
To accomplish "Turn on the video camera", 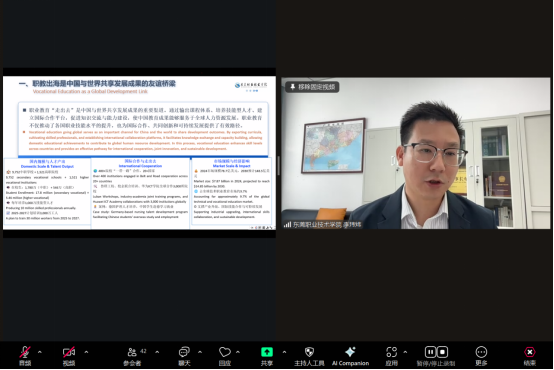I will click(69, 352).
